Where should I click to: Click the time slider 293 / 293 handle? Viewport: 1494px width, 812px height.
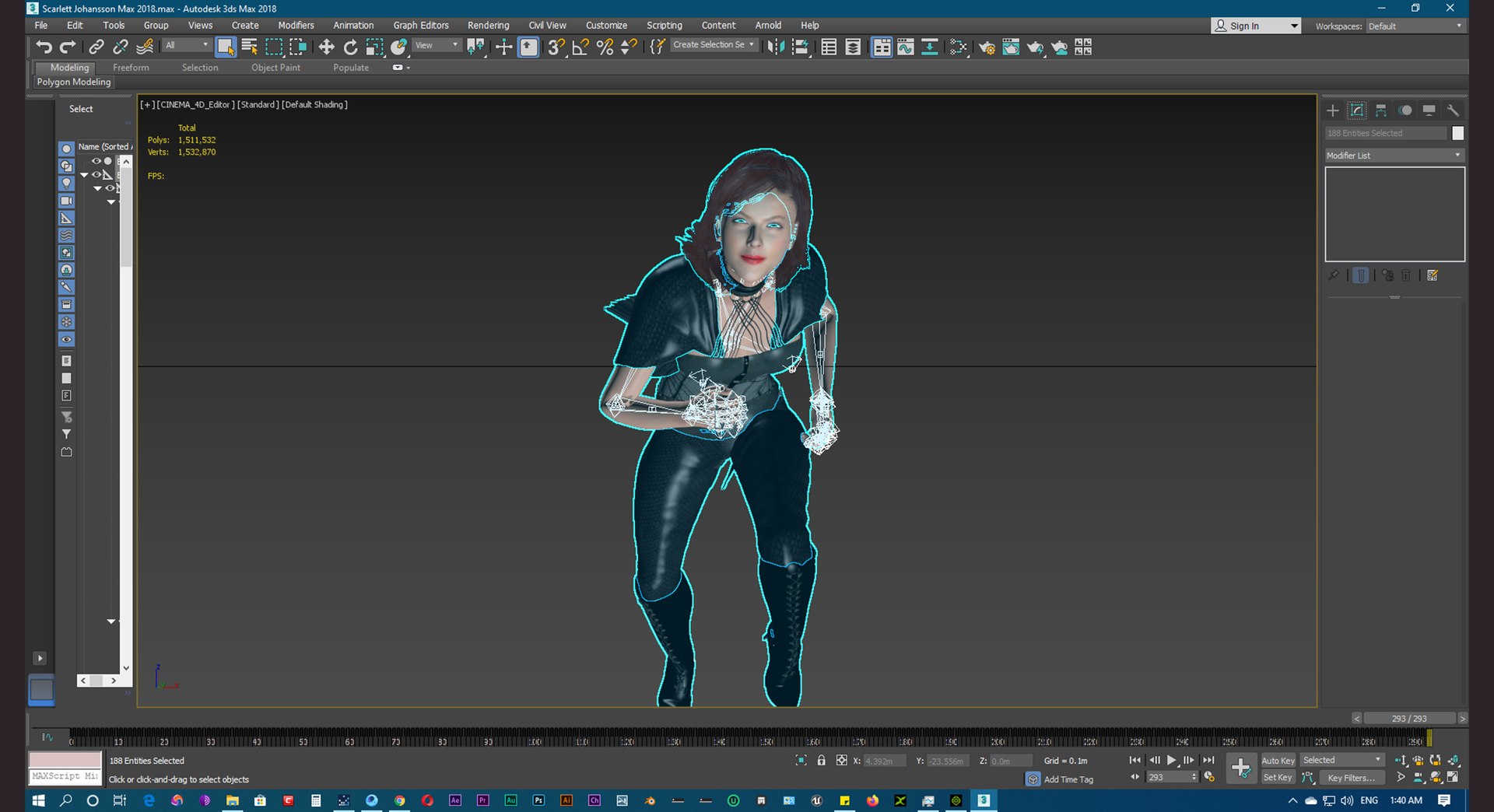[x=1409, y=719]
